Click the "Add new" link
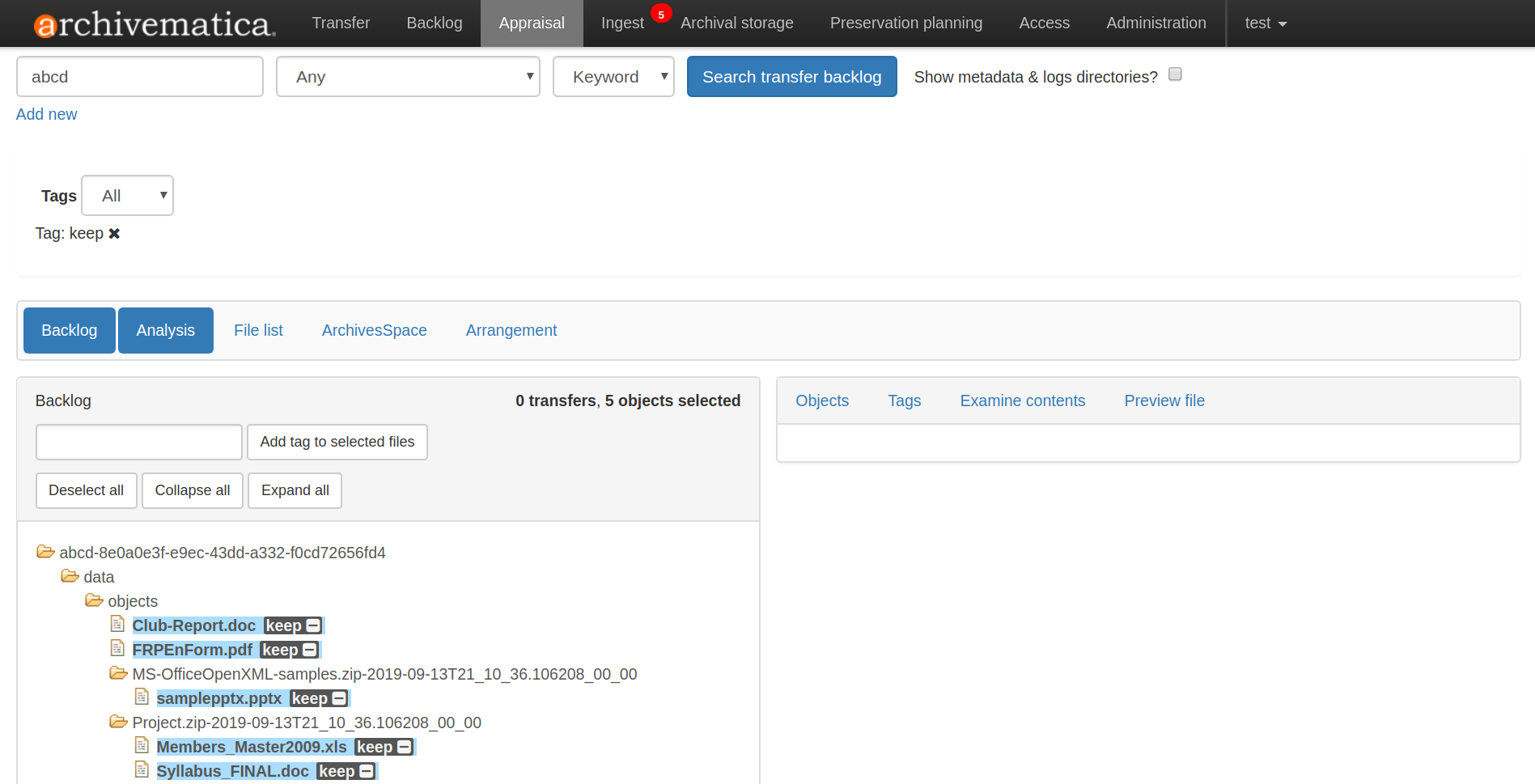 [46, 114]
